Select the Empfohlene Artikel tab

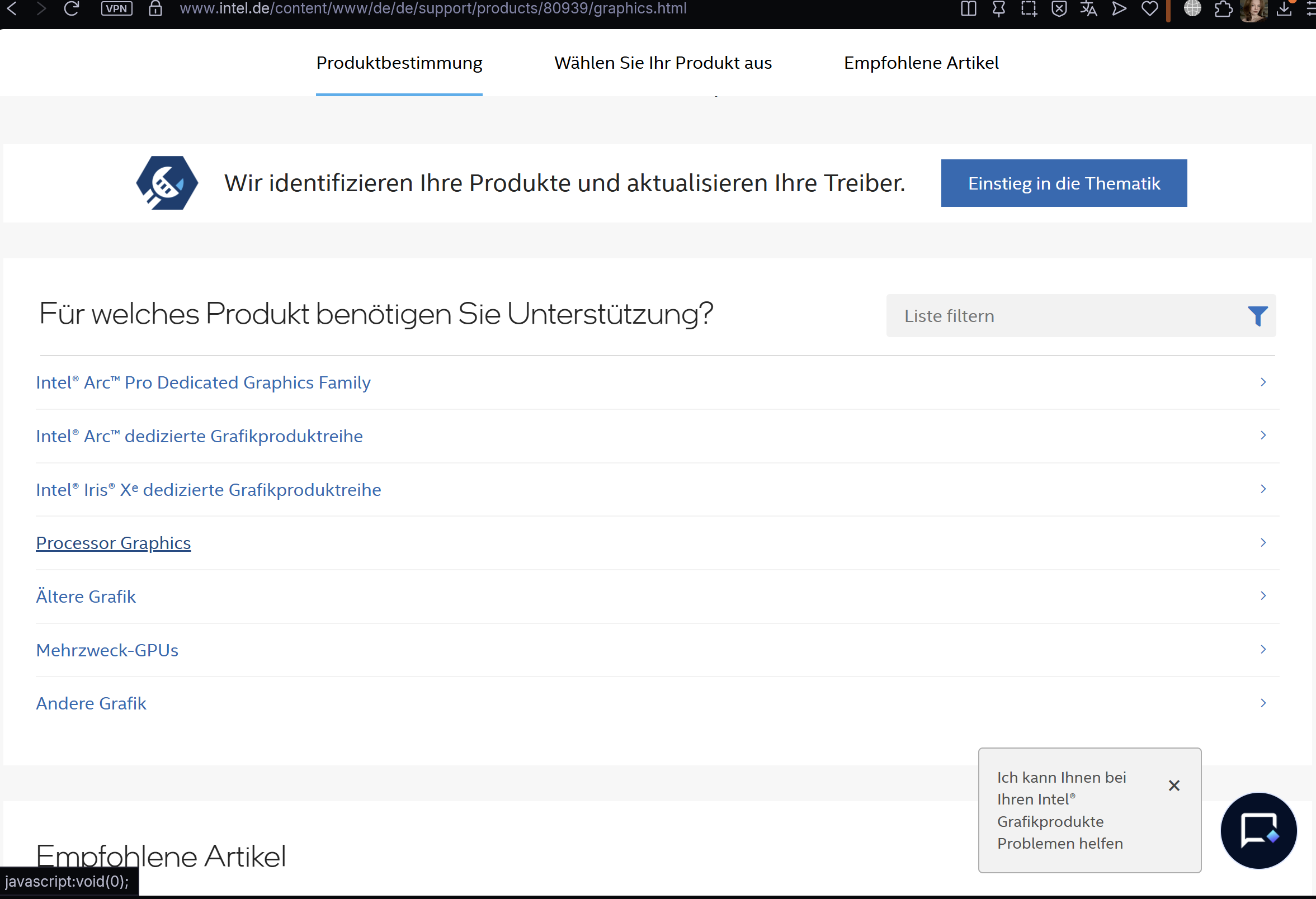point(921,63)
